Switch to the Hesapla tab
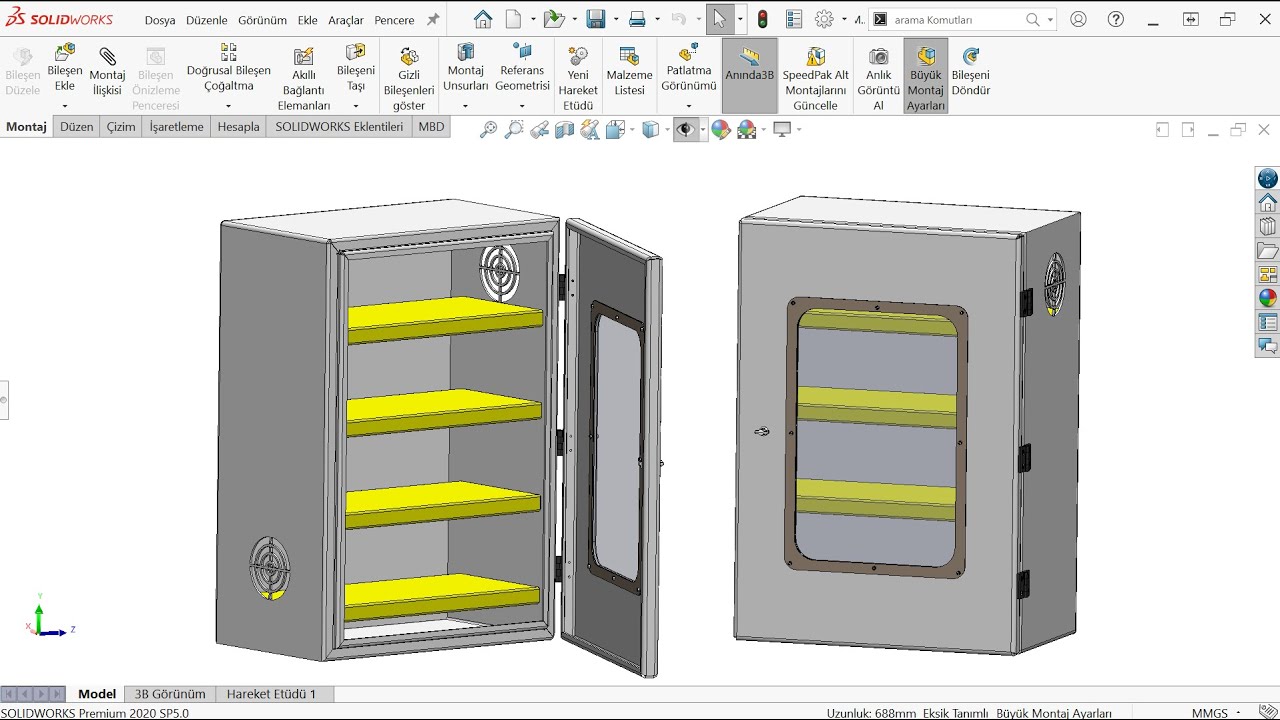1280x720 pixels. coord(238,127)
